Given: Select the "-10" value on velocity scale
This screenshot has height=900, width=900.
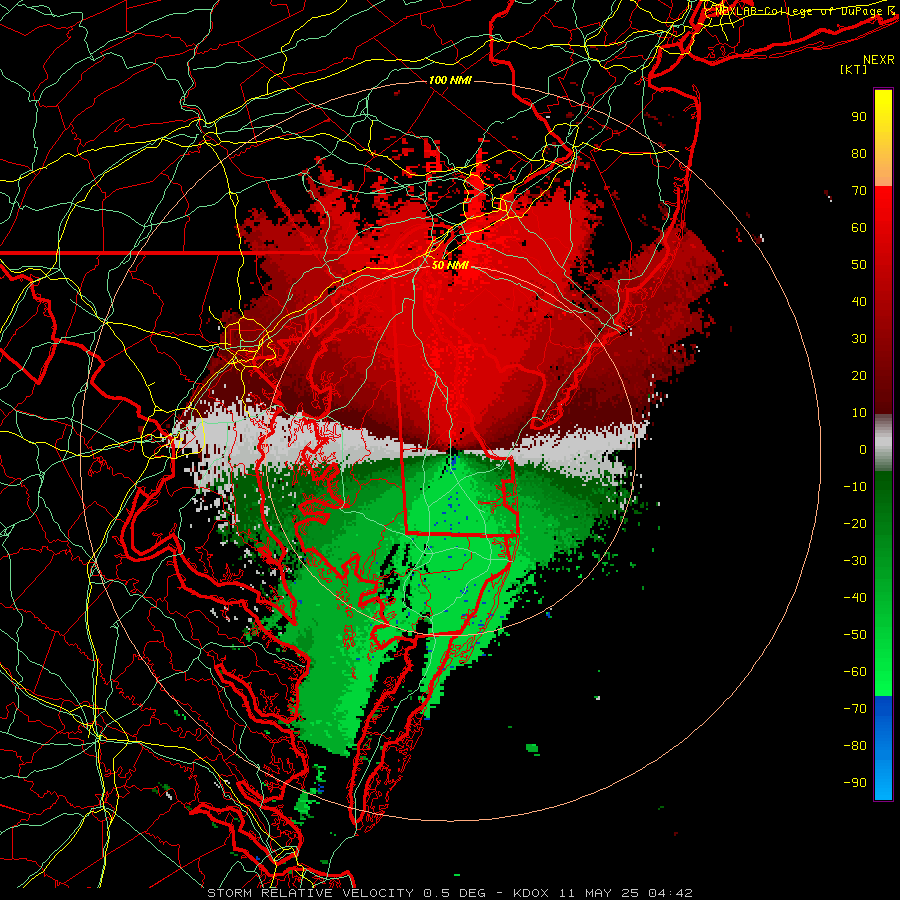Looking at the screenshot, I should pyautogui.click(x=855, y=487).
